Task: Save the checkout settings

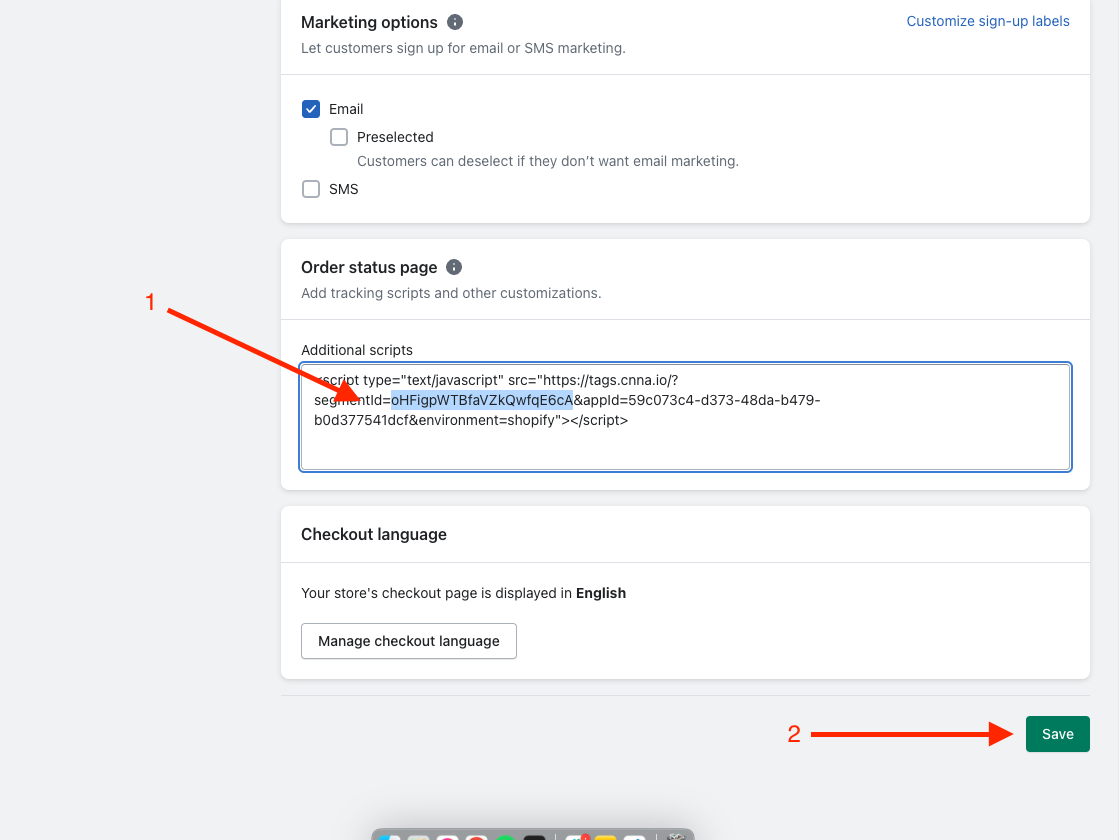Action: [1058, 734]
